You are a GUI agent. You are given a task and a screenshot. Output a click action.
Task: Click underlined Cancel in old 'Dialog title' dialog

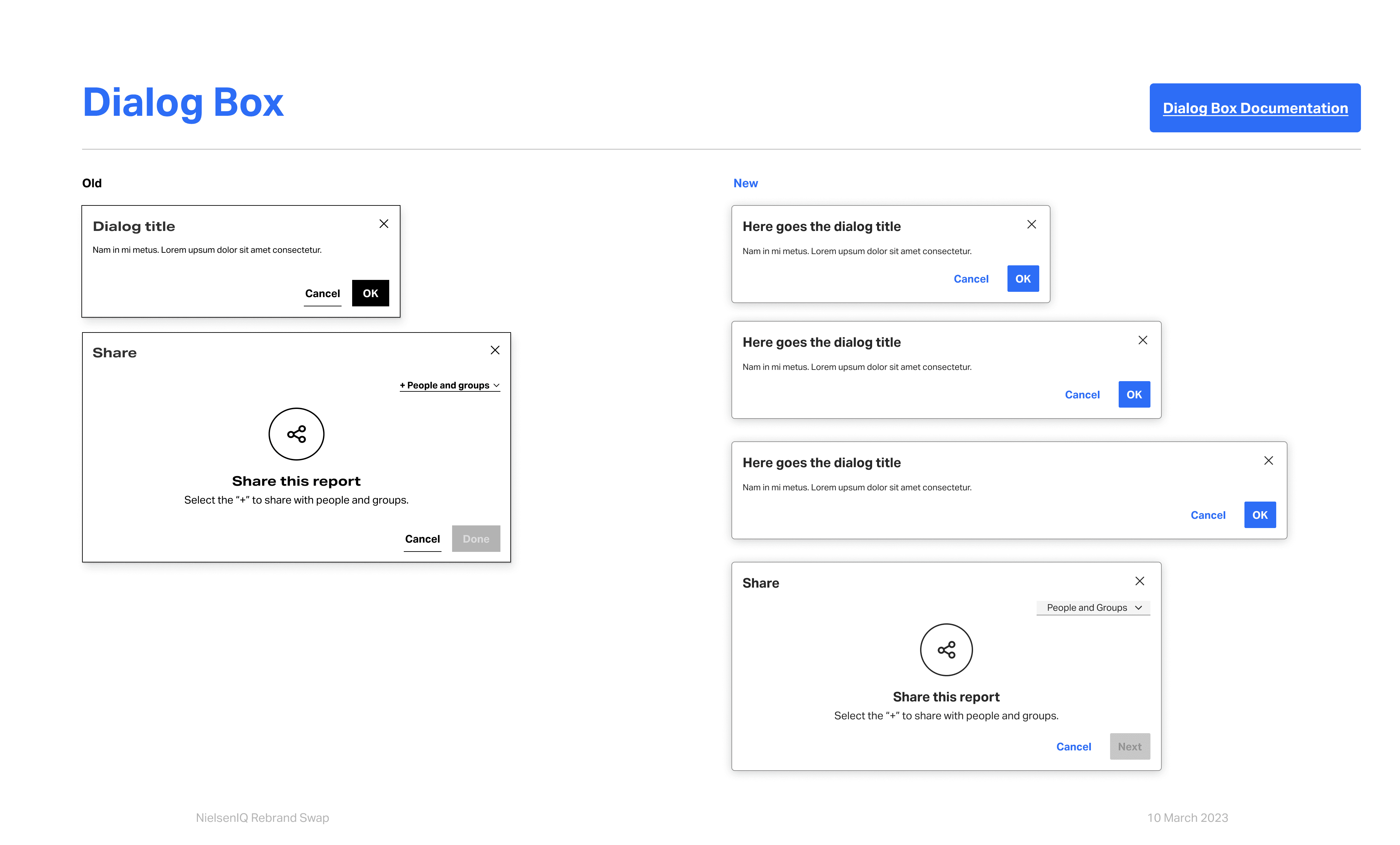point(322,293)
